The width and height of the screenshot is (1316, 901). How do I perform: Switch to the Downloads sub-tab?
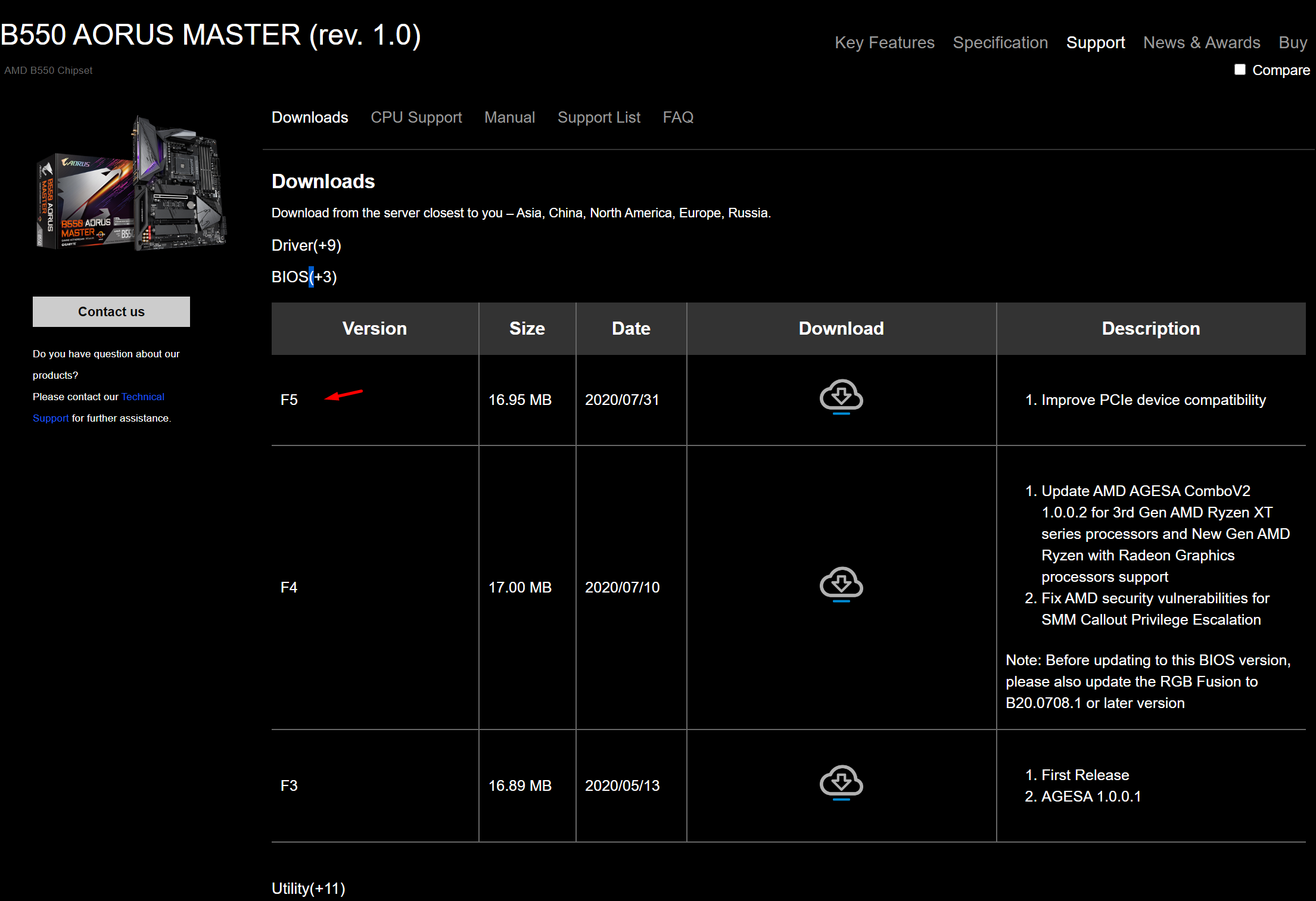click(310, 117)
